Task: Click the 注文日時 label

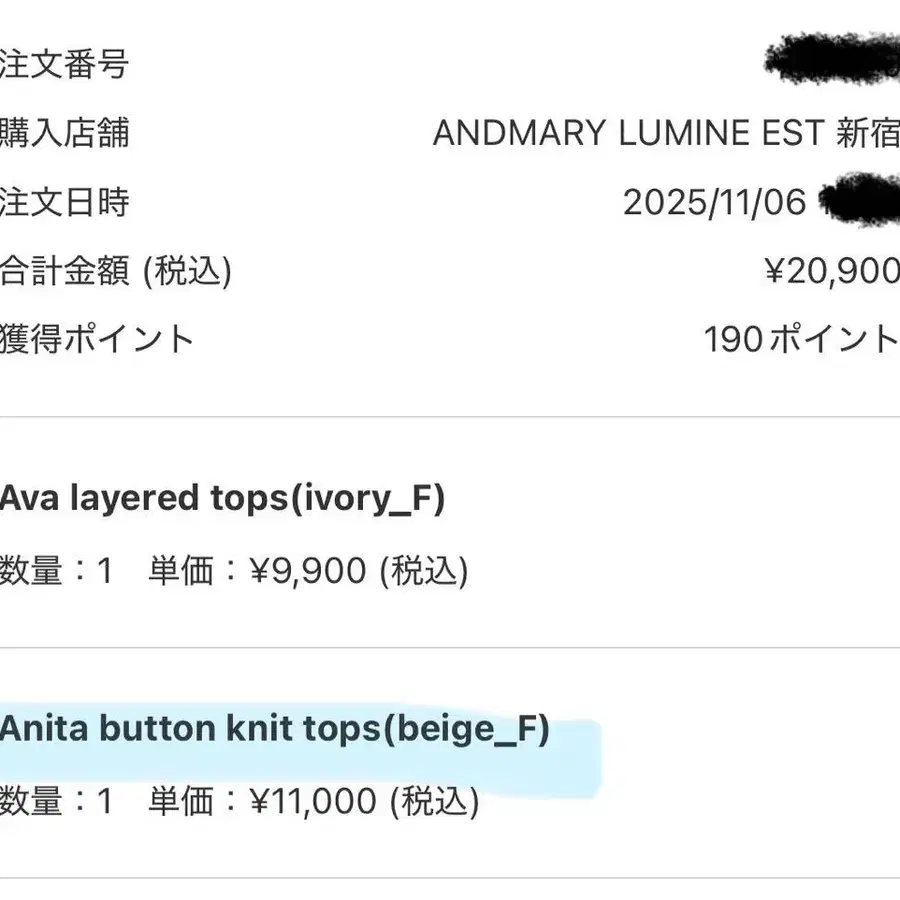Action: 64,202
